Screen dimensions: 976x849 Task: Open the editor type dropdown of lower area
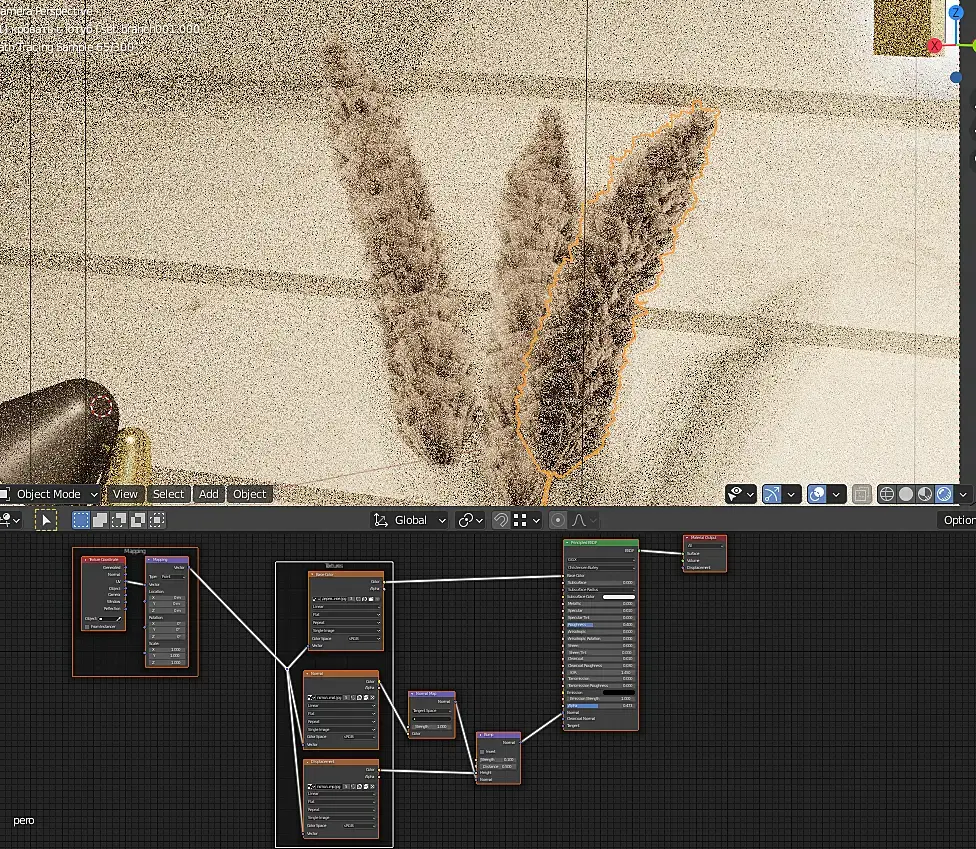click(10, 520)
